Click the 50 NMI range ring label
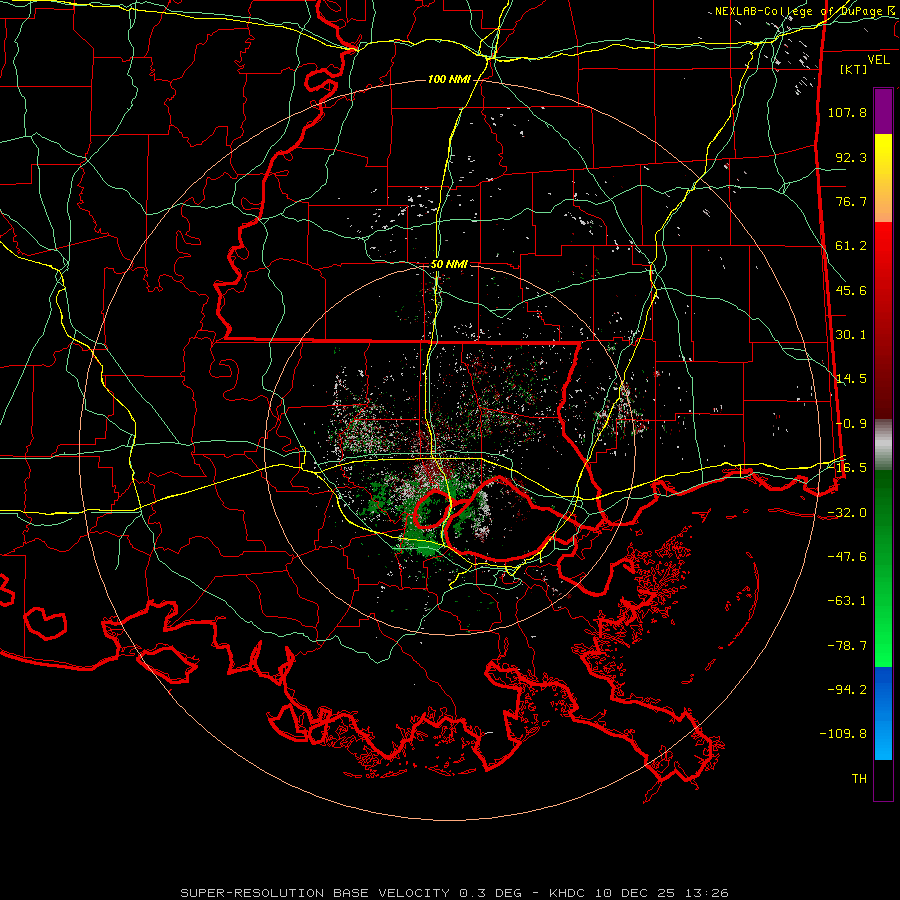900x900 pixels. pyautogui.click(x=449, y=265)
